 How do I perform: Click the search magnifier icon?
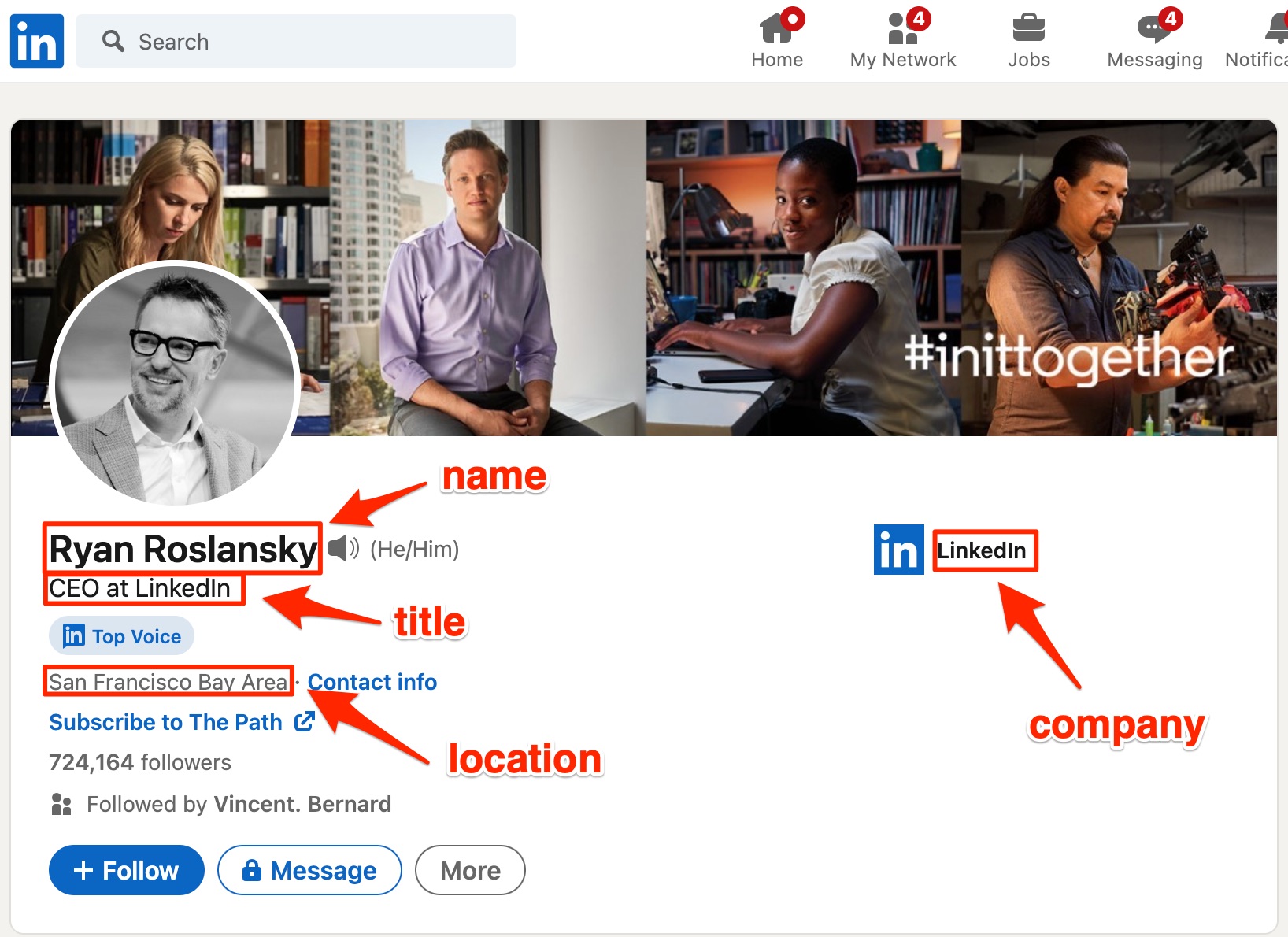(113, 41)
